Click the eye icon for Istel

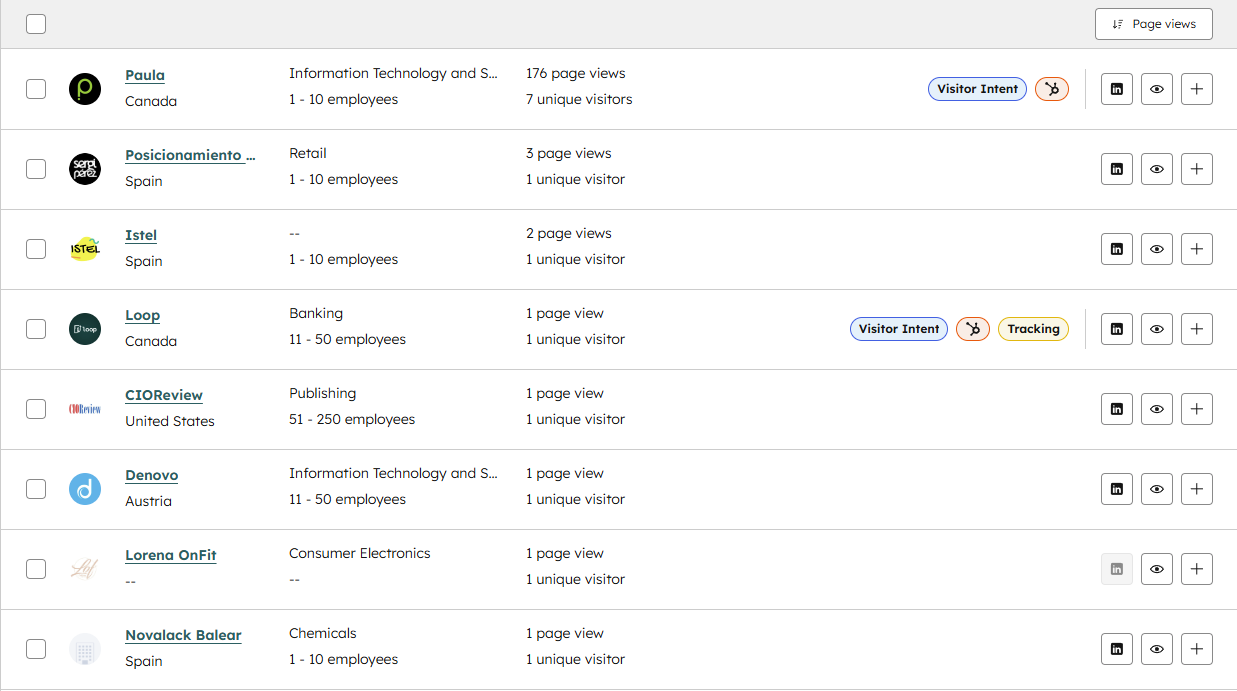click(1157, 249)
